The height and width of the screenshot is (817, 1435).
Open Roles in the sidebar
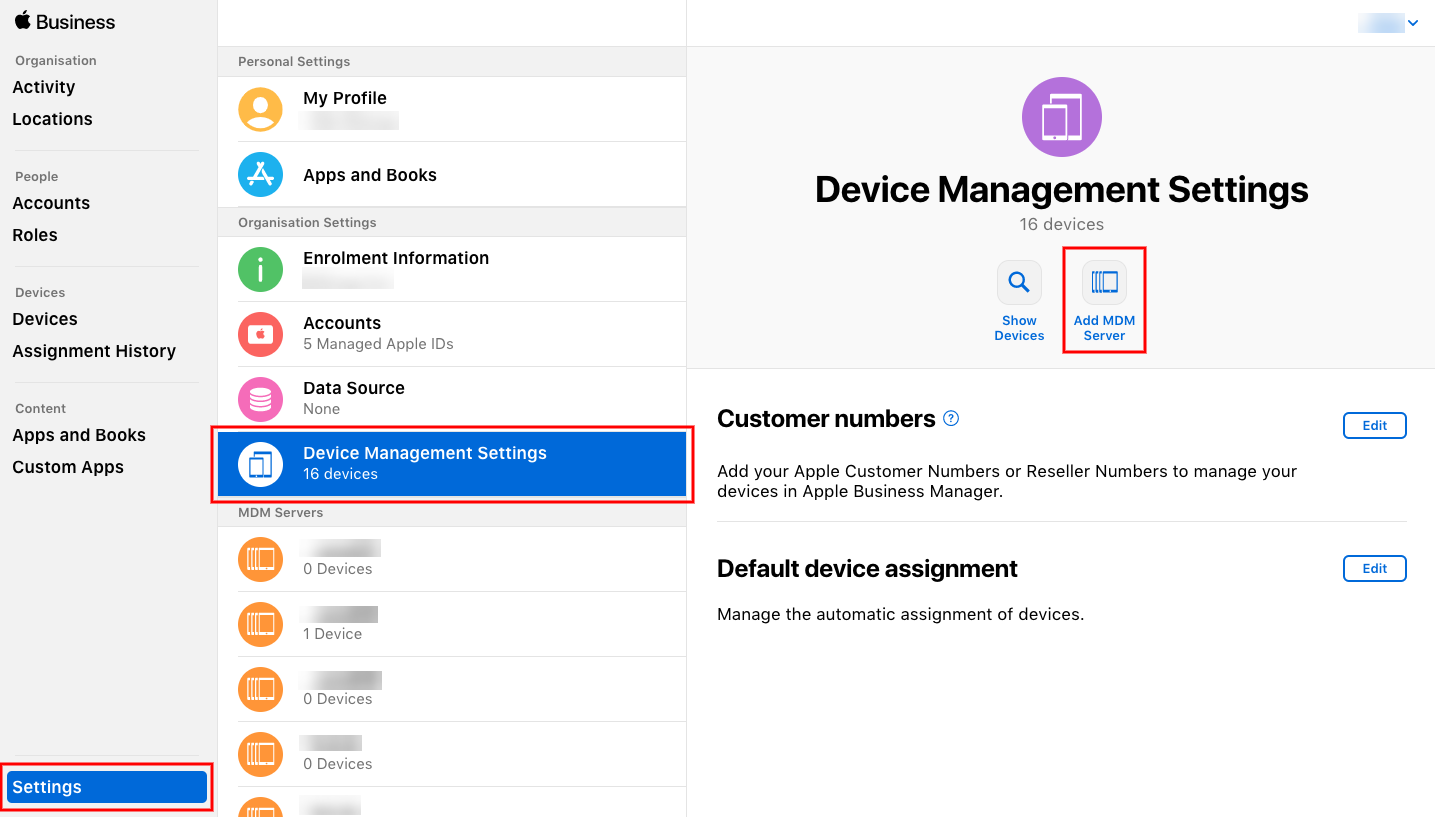pyautogui.click(x=35, y=235)
